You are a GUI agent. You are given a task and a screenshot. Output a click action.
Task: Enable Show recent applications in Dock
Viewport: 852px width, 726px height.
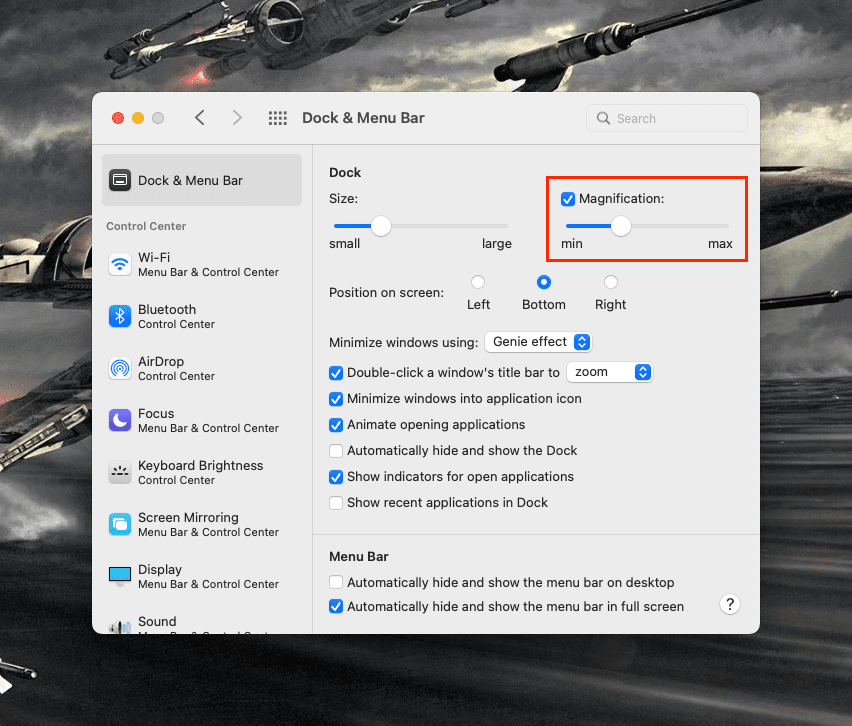click(x=336, y=503)
